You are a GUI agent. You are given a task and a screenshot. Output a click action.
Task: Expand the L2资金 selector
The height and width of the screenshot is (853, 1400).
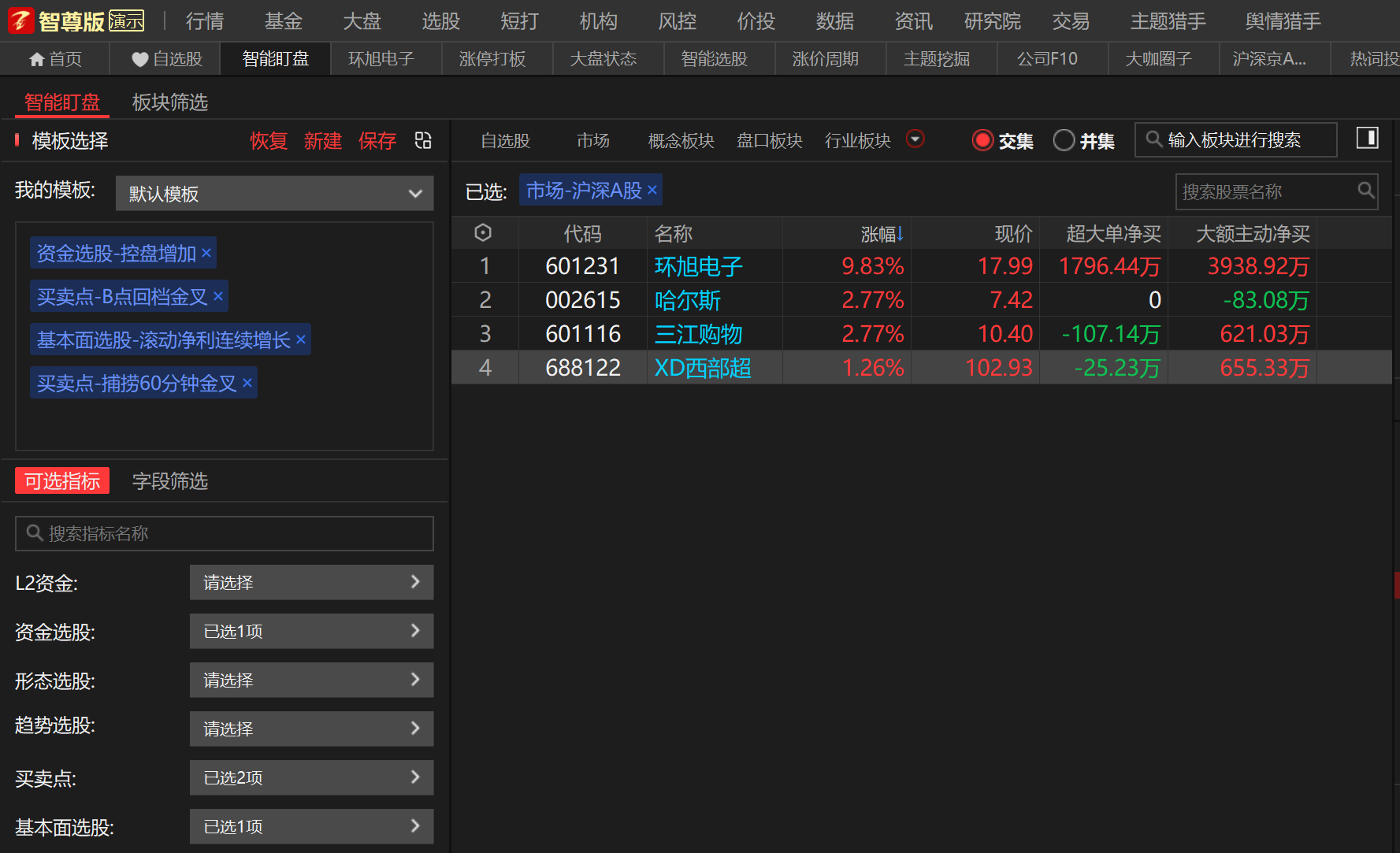pos(311,582)
